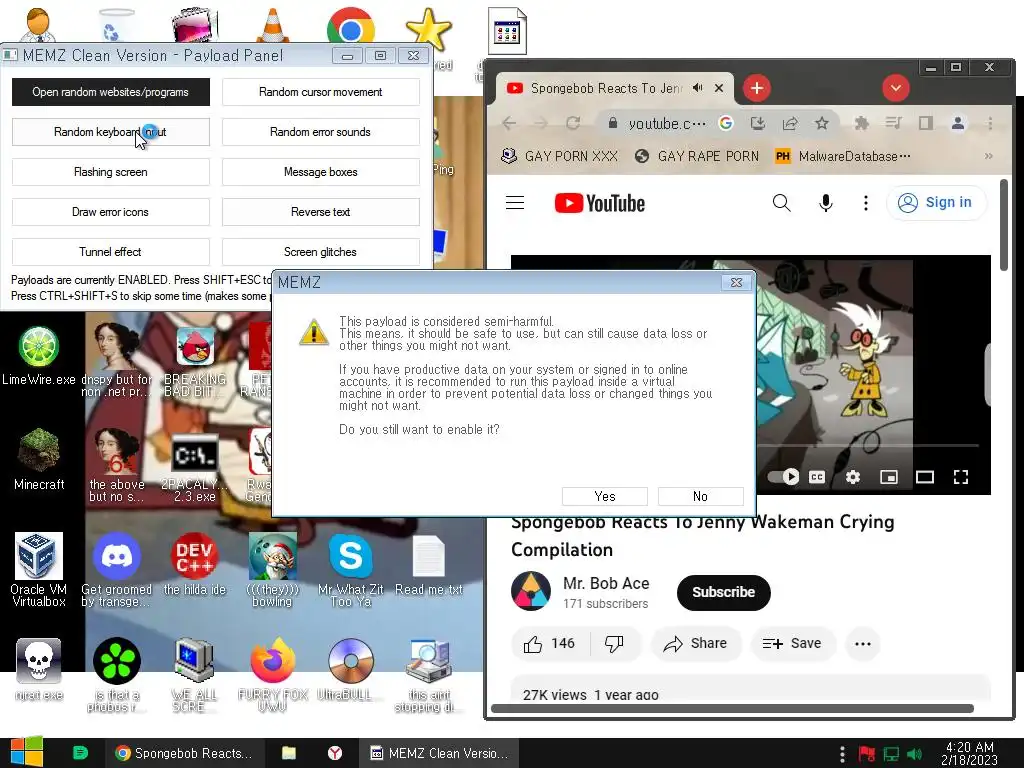This screenshot has width=1024, height=768.
Task: Toggle browser side panel icon
Action: pos(925,123)
